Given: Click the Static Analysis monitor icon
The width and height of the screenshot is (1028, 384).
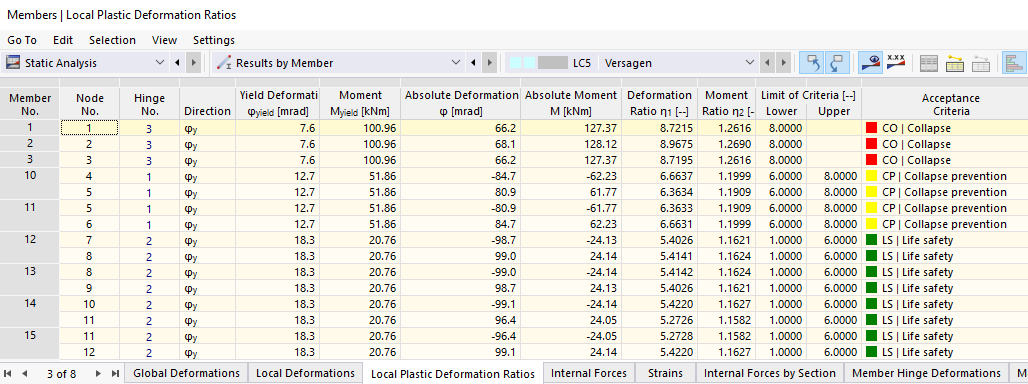Looking at the screenshot, I should click(12, 63).
